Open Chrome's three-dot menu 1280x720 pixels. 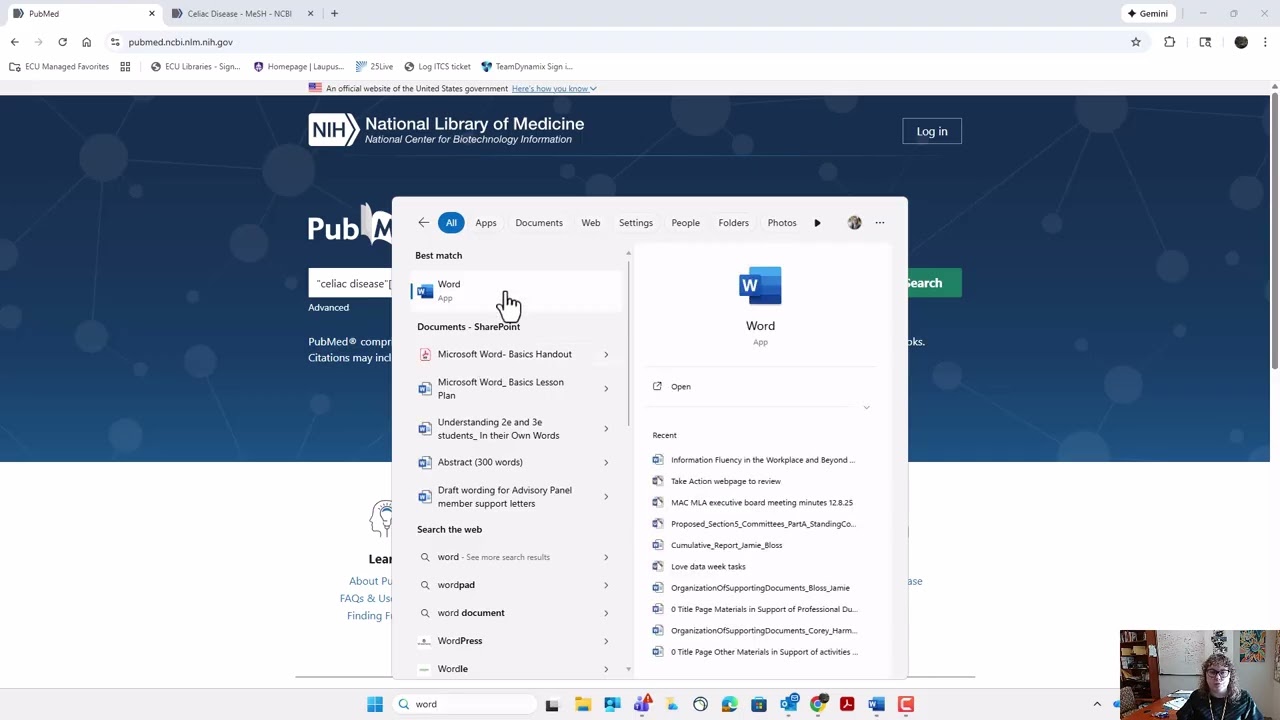pos(1265,42)
